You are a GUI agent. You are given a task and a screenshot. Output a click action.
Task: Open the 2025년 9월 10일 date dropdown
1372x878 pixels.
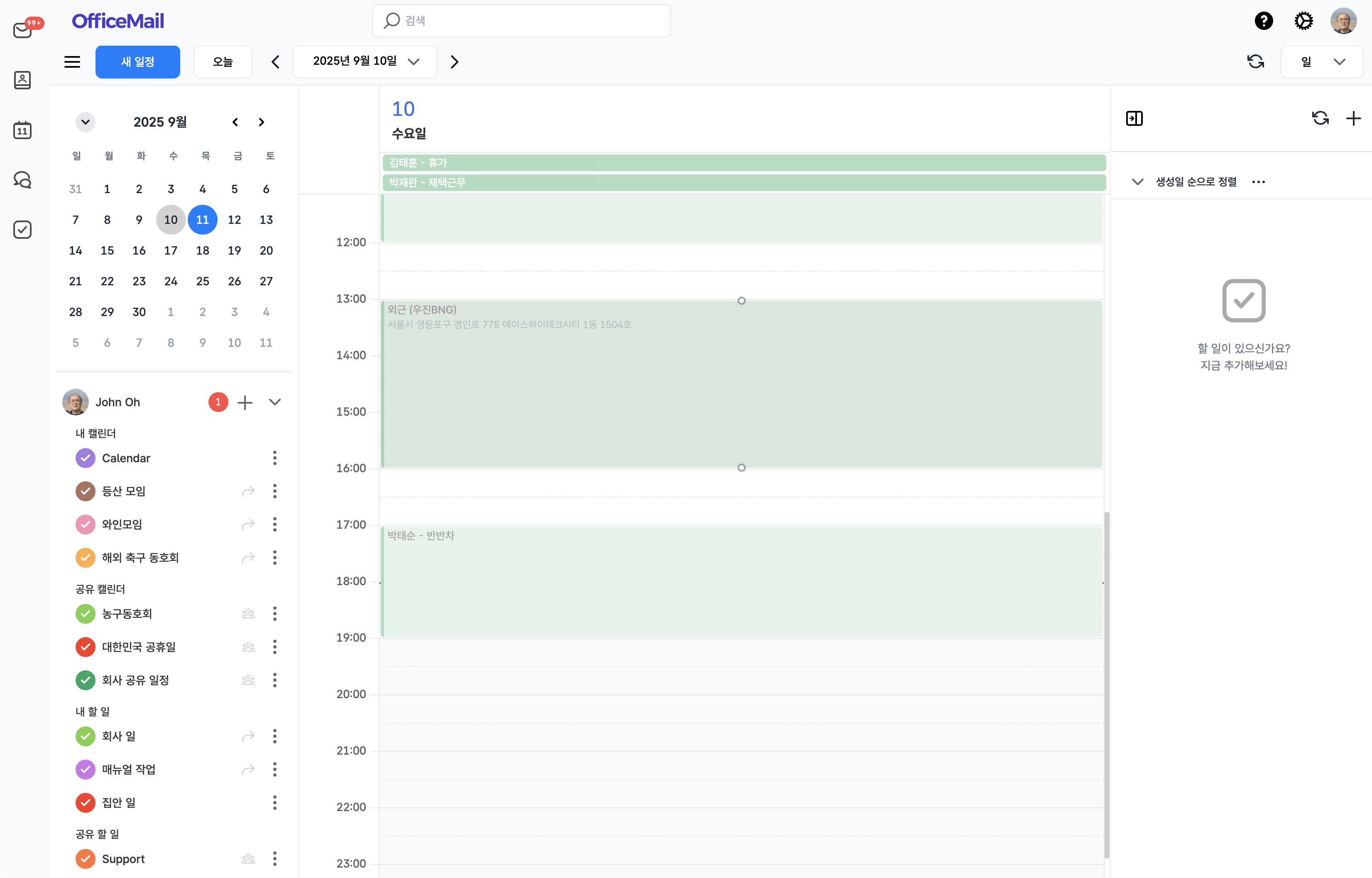pyautogui.click(x=365, y=61)
